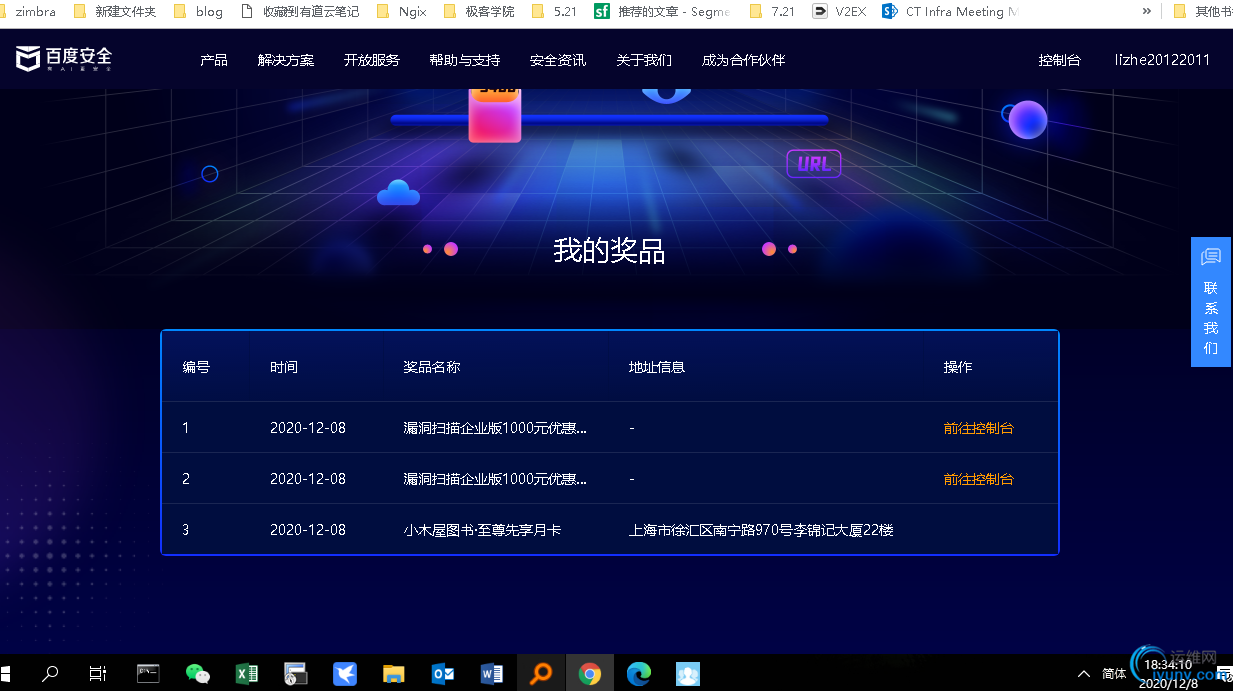Open Word from the taskbar
1233x691 pixels.
tap(492, 673)
